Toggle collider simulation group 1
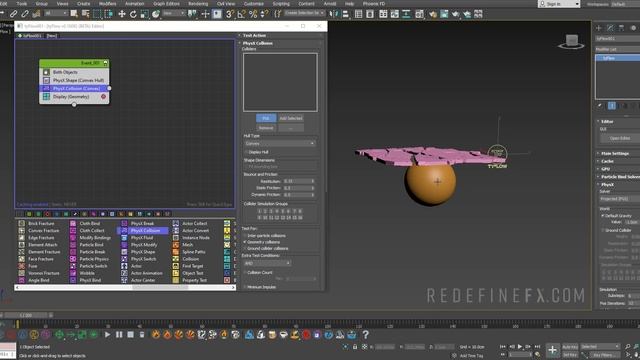 pyautogui.click(x=259, y=211)
